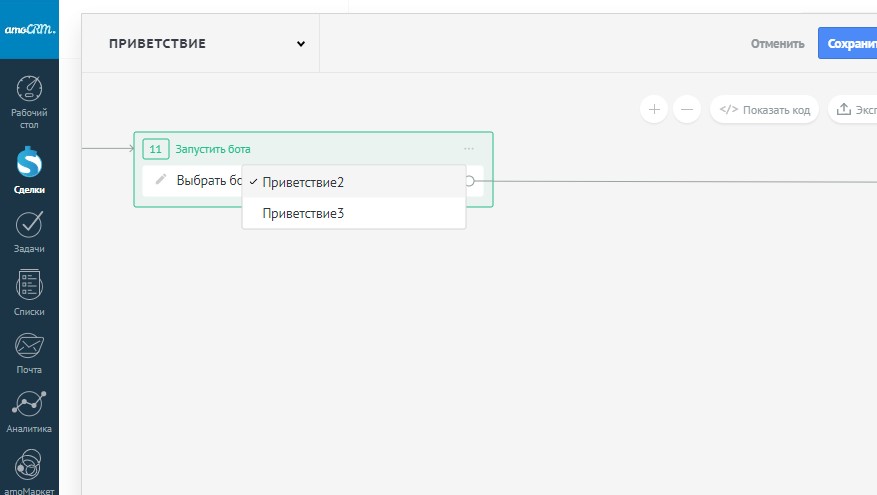Zoom in with the plus button

[x=654, y=109]
